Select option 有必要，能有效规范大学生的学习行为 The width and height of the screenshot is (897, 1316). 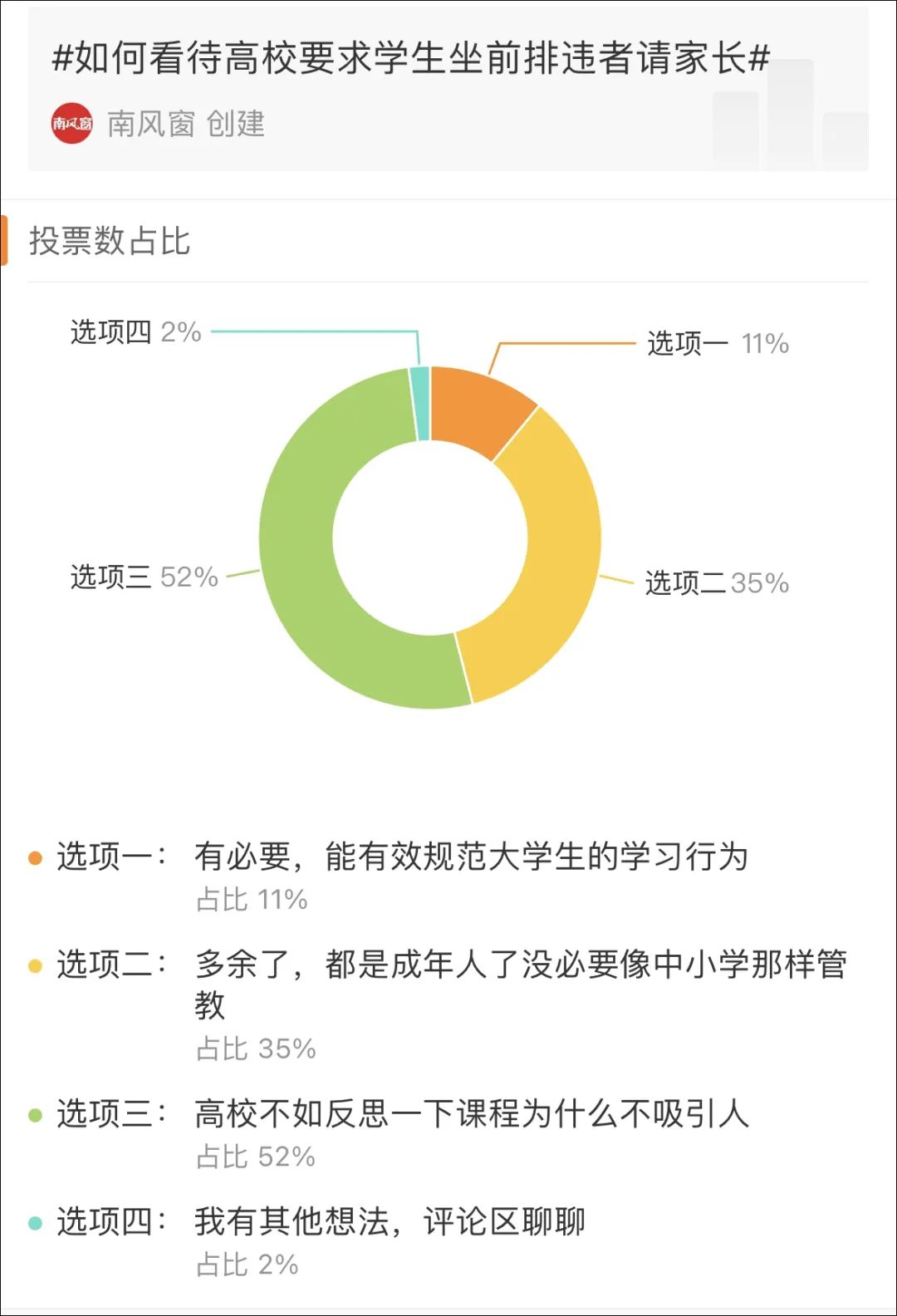pyautogui.click(x=471, y=857)
